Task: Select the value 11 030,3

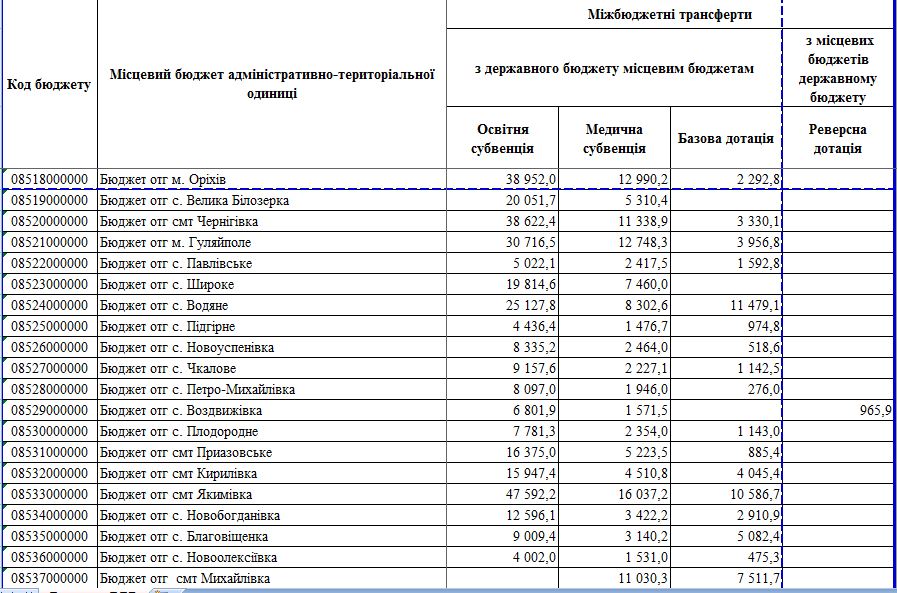Action: [x=614, y=578]
